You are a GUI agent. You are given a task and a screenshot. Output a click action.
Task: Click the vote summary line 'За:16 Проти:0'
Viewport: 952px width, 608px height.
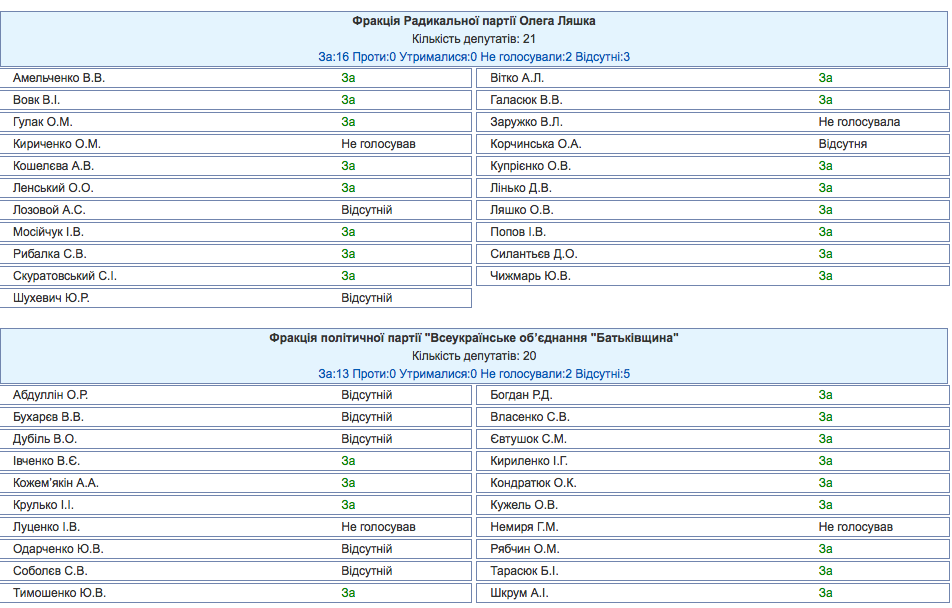tap(474, 57)
